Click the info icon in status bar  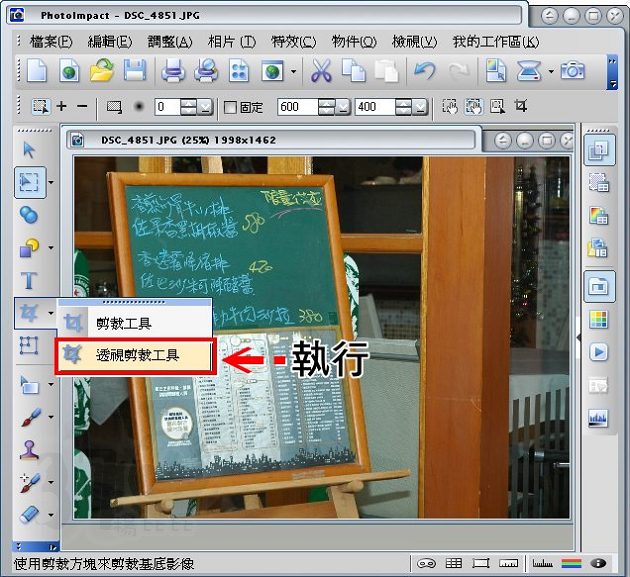pyautogui.click(x=598, y=563)
